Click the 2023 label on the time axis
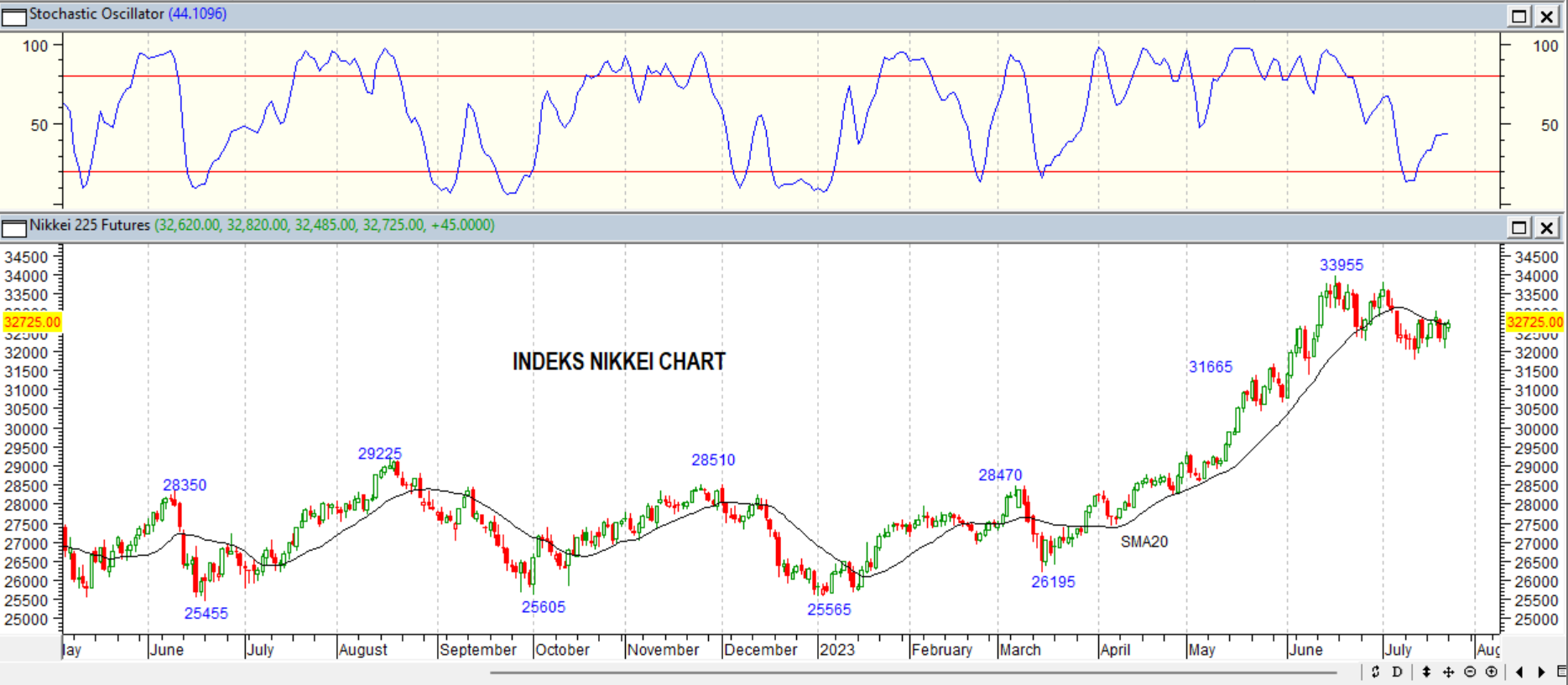This screenshot has width=1568, height=685. coord(837,650)
